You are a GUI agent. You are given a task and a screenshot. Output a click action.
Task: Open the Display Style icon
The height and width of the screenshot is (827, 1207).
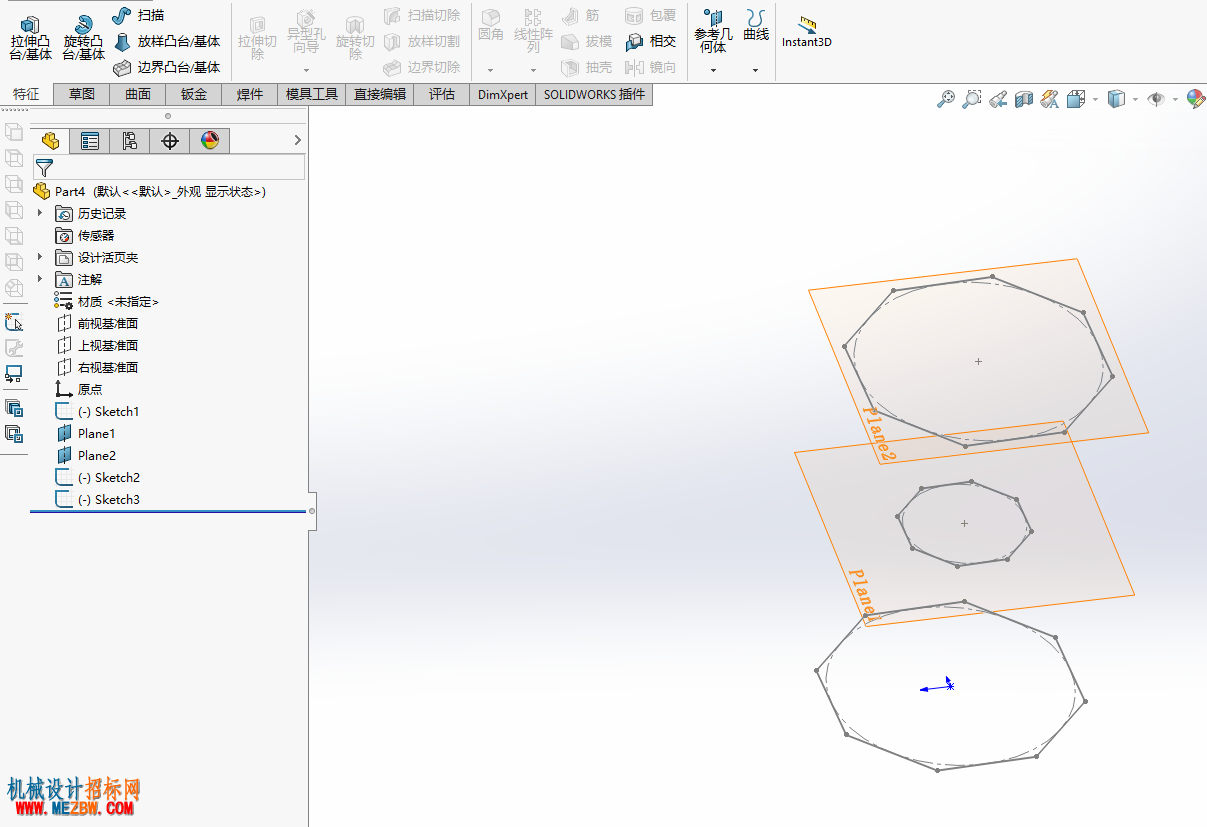click(x=1117, y=99)
